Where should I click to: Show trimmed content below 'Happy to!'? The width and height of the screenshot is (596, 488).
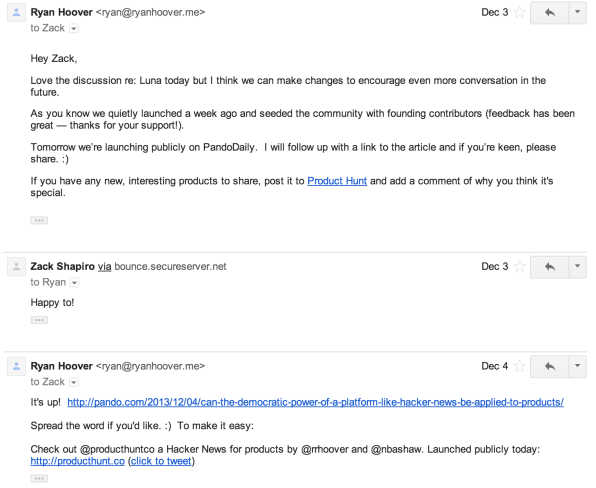click(39, 320)
